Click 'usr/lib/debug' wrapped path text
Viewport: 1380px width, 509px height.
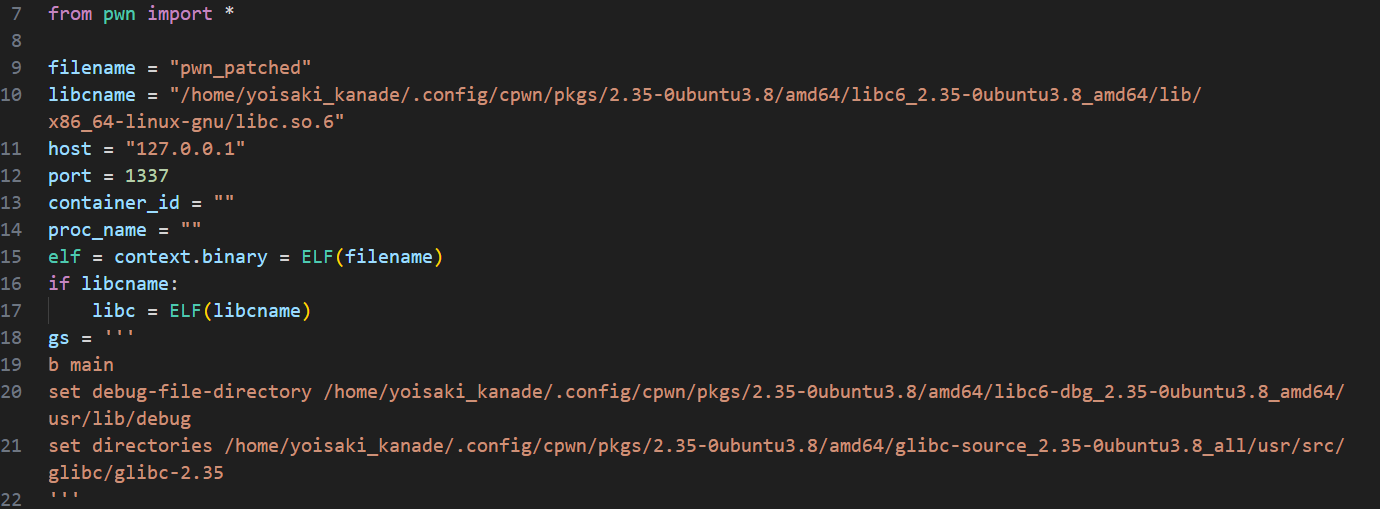119,419
